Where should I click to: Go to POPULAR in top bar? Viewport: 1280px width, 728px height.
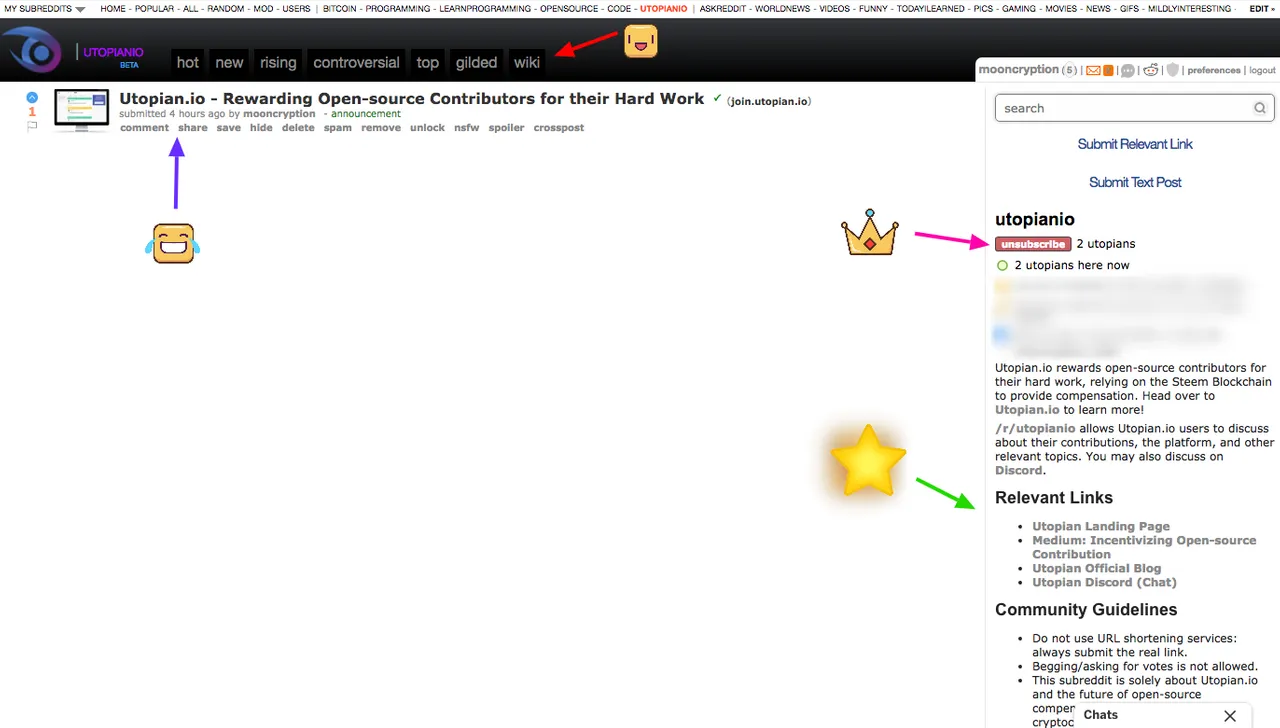(155, 8)
